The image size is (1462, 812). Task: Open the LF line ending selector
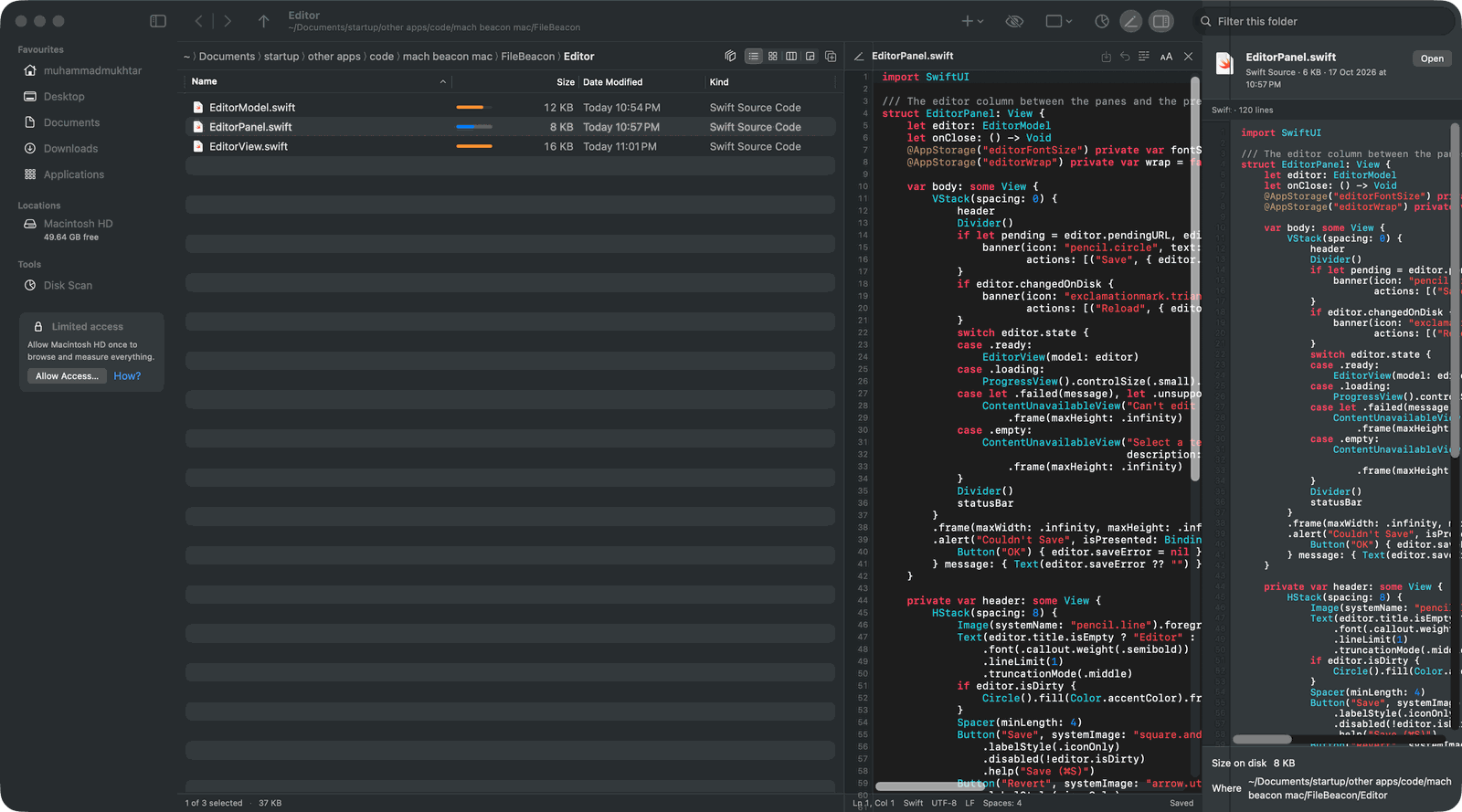[969, 804]
